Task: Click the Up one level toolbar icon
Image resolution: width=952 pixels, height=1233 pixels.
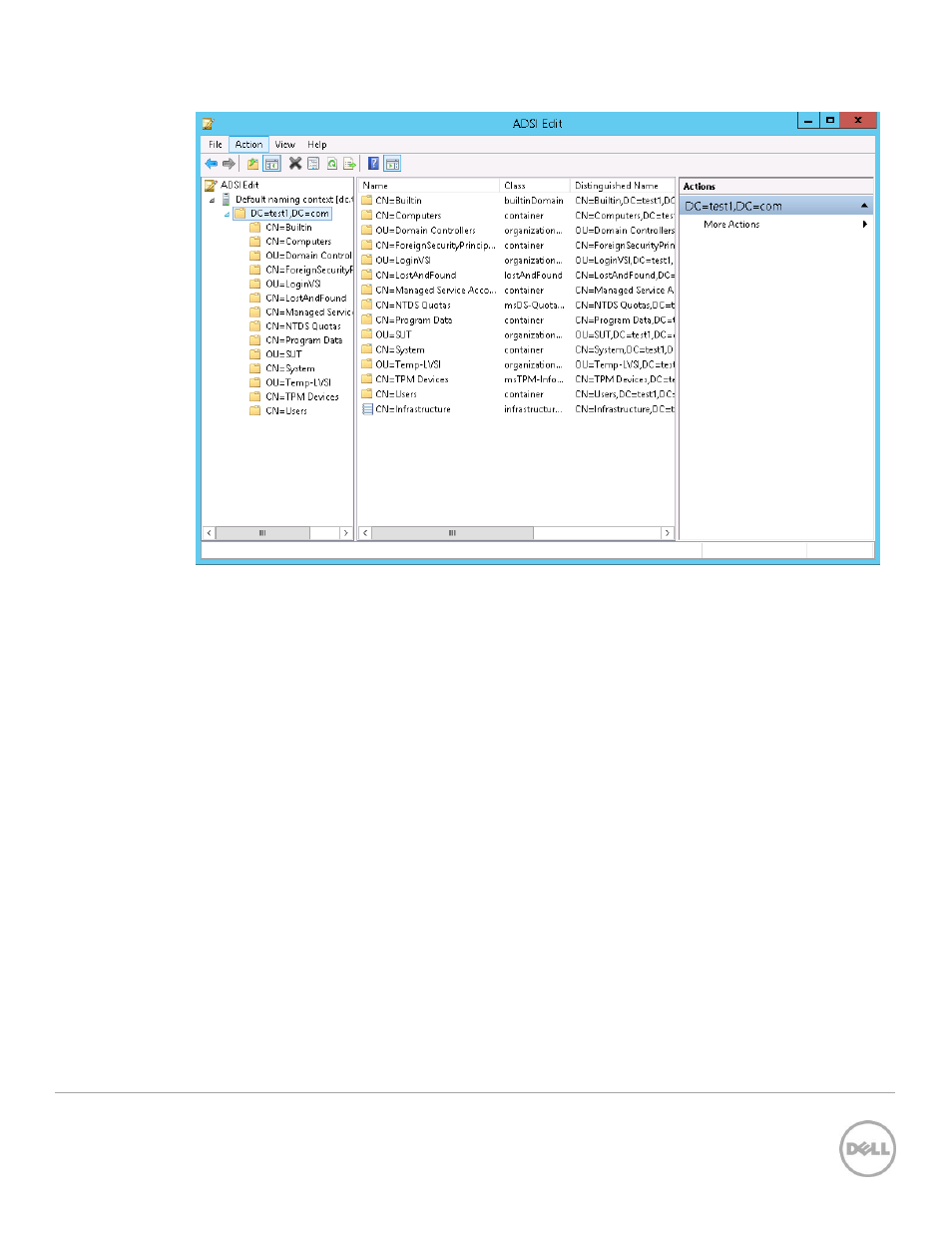Action: pyautogui.click(x=252, y=164)
